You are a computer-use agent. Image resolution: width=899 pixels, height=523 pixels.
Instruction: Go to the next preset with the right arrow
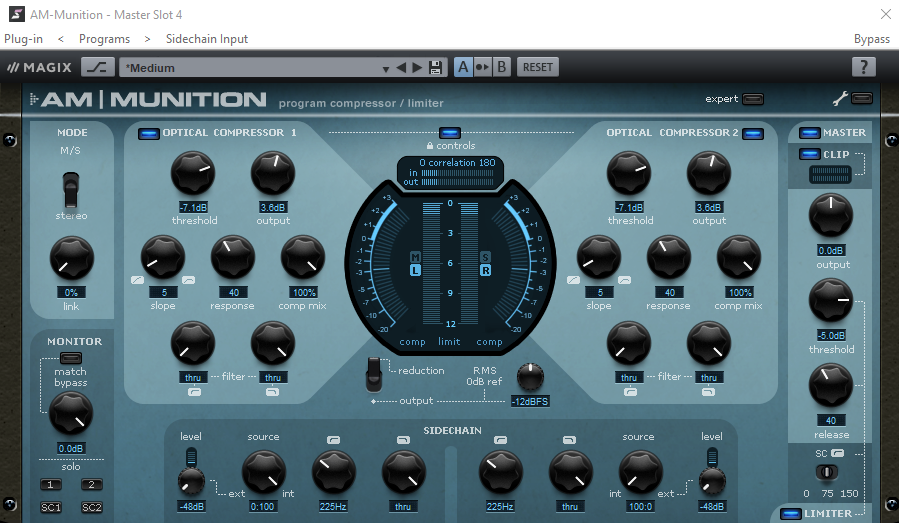click(417, 68)
